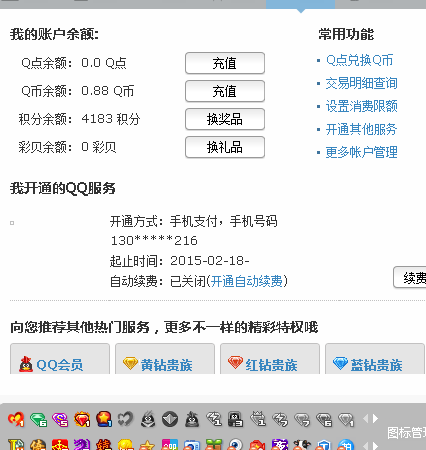This screenshot has height=450, width=426.
Task: Click the phone number 130*****216
Action: pos(154,241)
